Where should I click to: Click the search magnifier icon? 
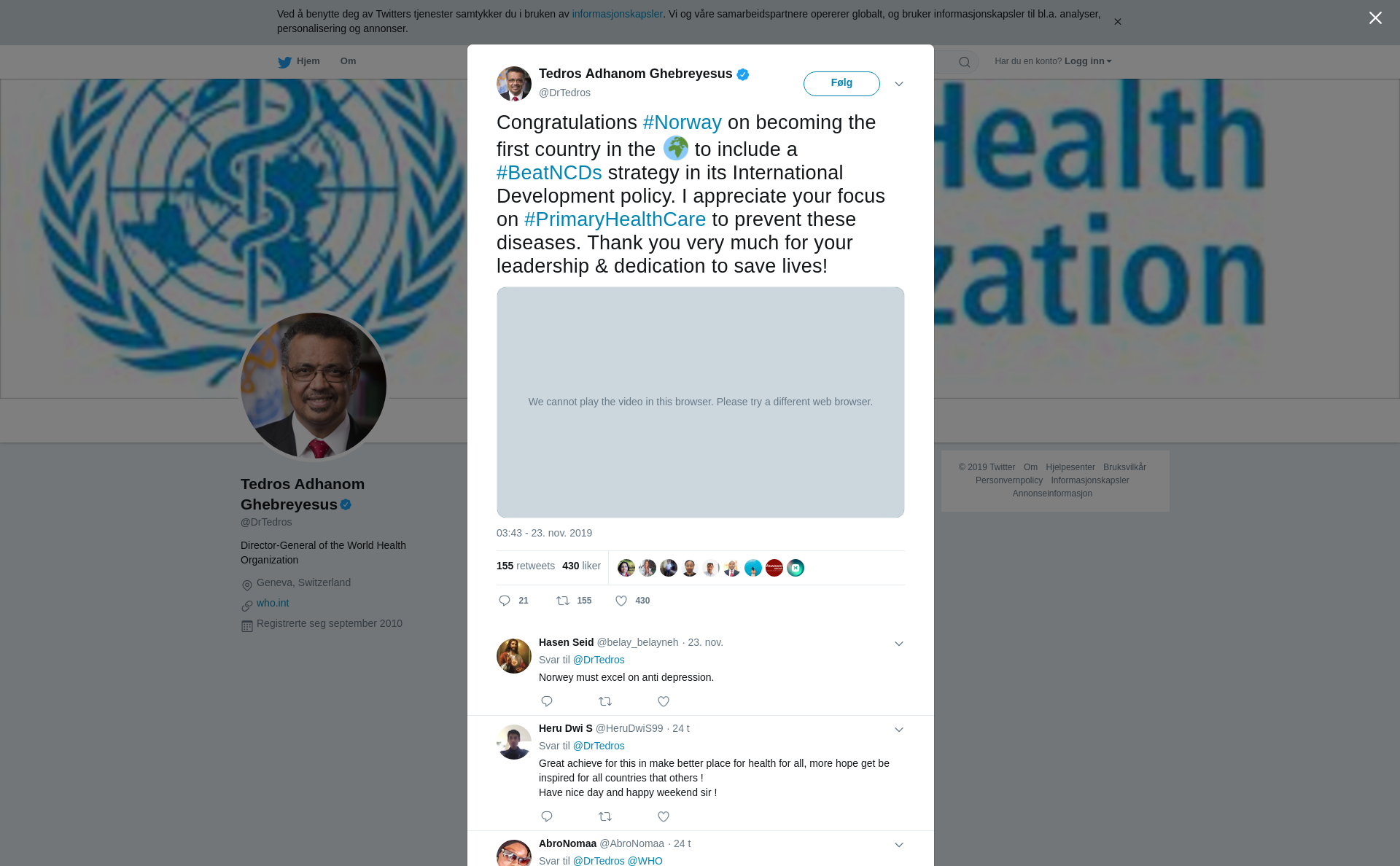(x=965, y=62)
